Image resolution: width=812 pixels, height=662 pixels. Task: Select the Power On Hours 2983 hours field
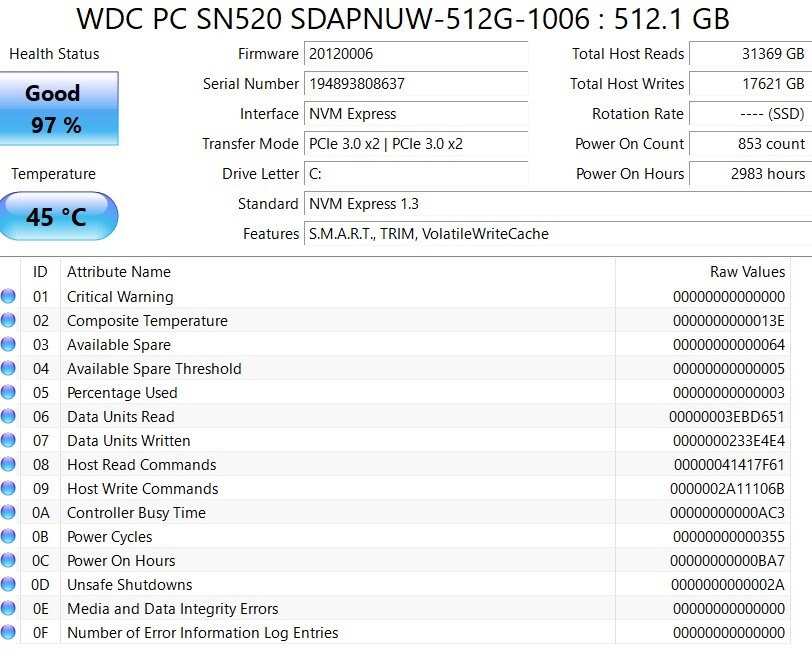pyautogui.click(x=750, y=174)
